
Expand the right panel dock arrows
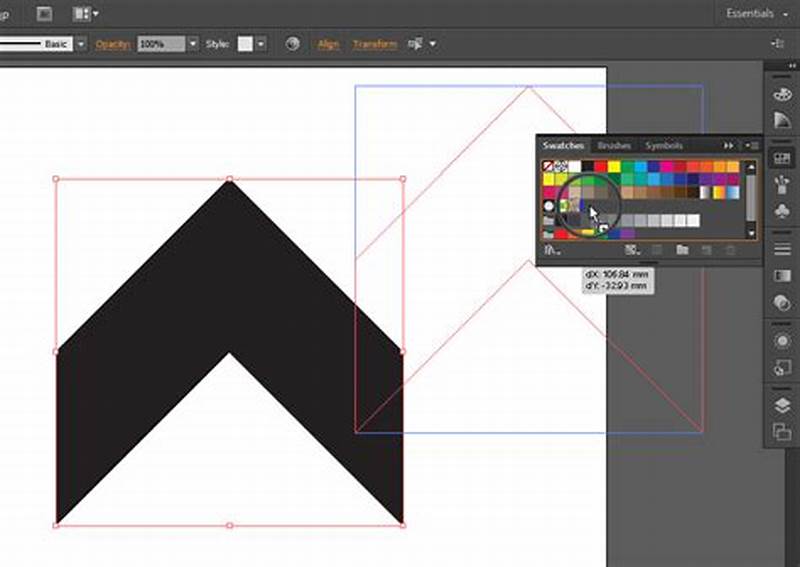pos(792,66)
